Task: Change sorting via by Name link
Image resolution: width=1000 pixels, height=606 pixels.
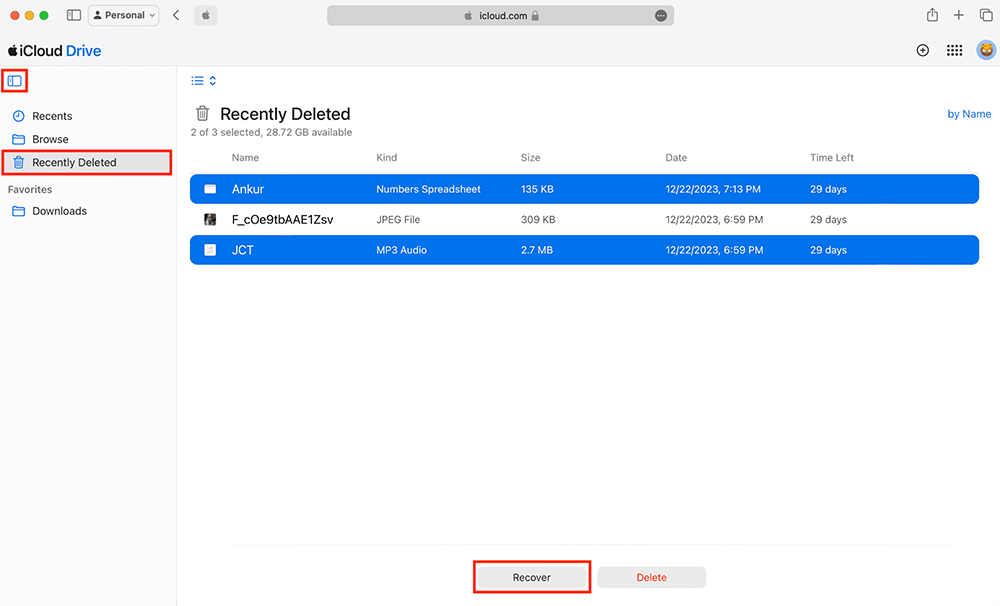Action: tap(968, 113)
